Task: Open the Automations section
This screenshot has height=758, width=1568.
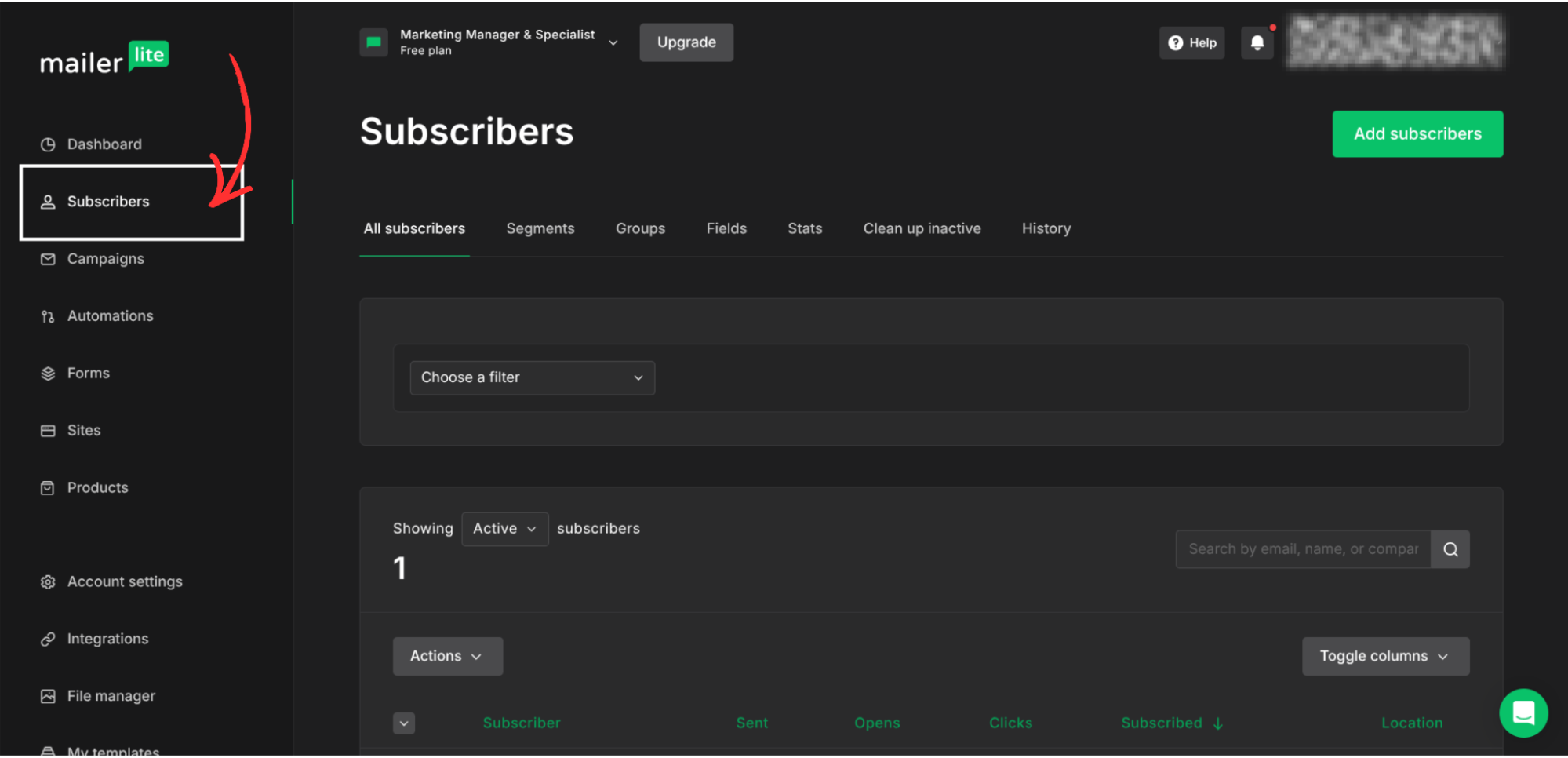Action: tap(110, 315)
